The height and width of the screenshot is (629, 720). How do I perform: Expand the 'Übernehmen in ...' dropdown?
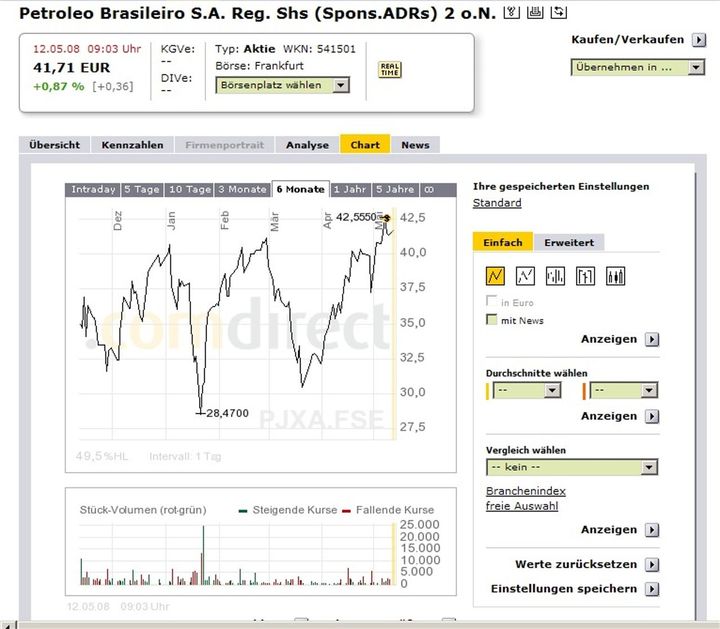coord(637,67)
